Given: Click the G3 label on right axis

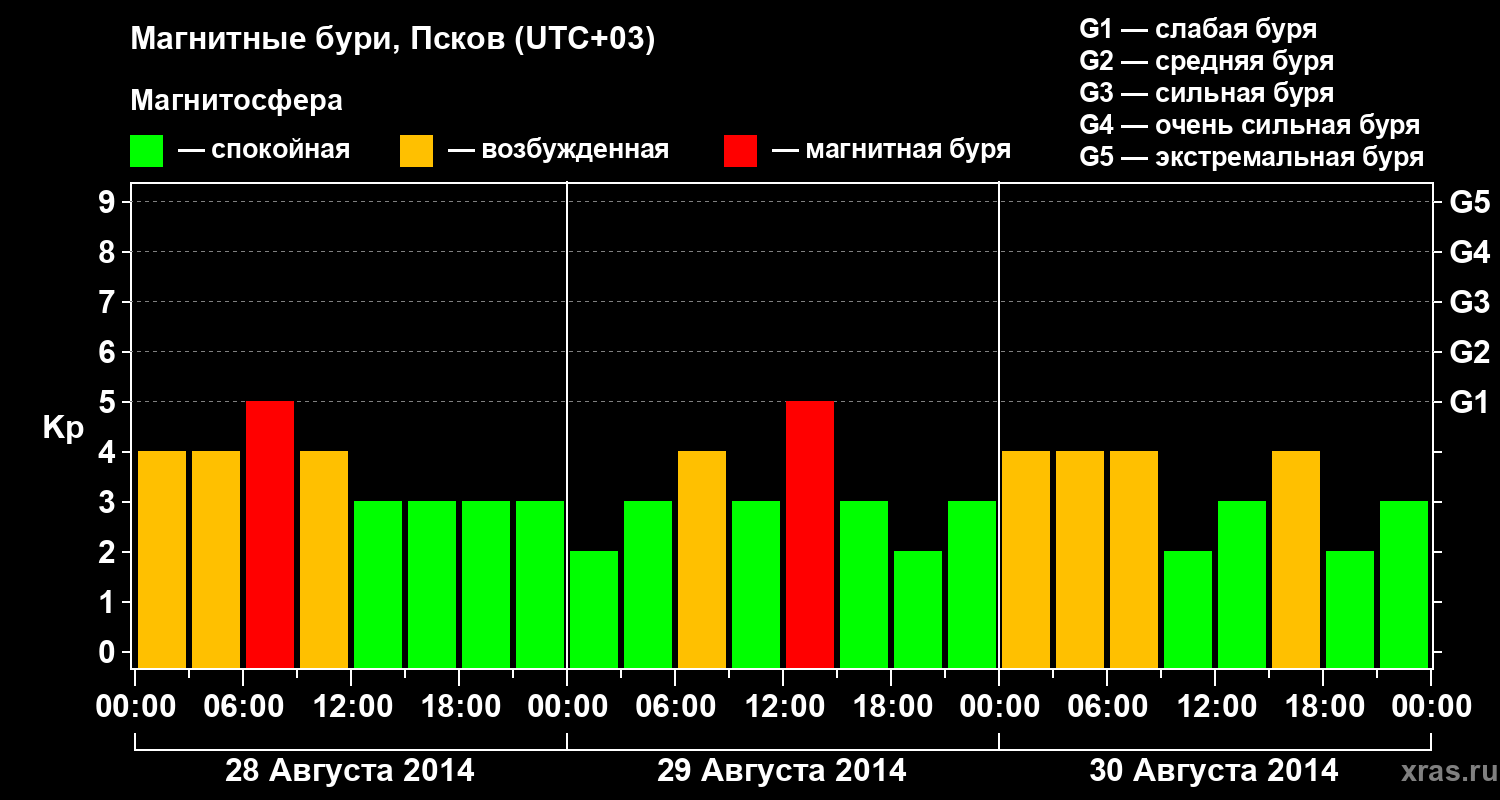Looking at the screenshot, I should [x=1470, y=302].
